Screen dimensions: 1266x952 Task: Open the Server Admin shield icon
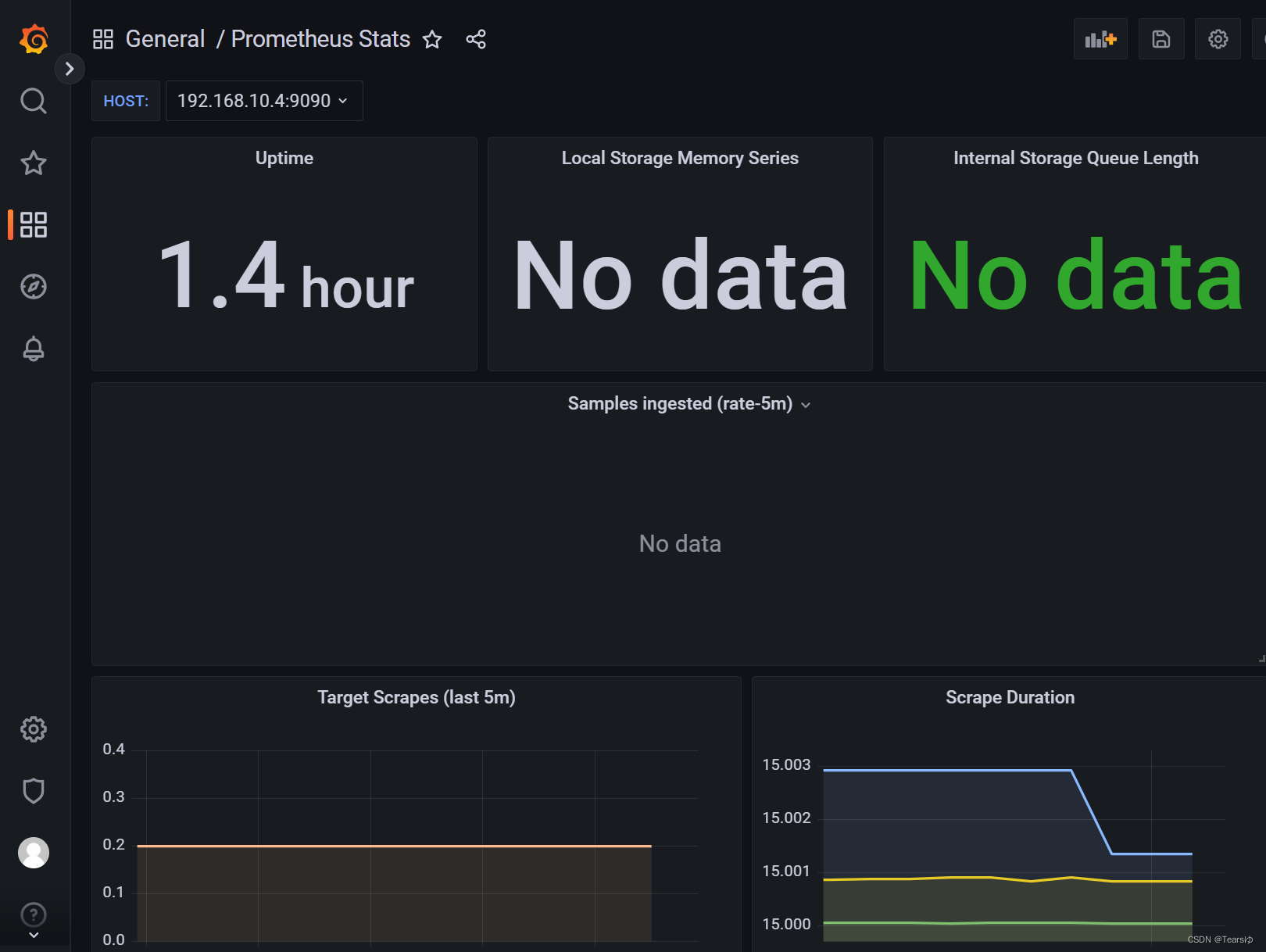point(34,791)
